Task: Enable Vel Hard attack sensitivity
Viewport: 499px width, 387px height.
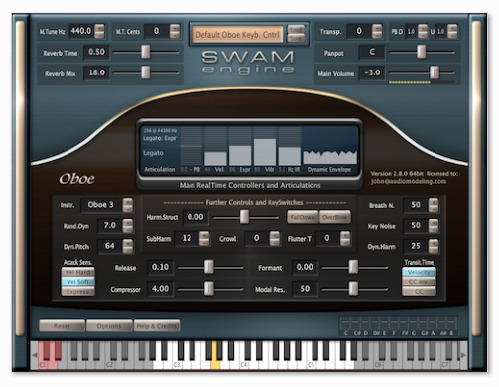Action: click(78, 272)
